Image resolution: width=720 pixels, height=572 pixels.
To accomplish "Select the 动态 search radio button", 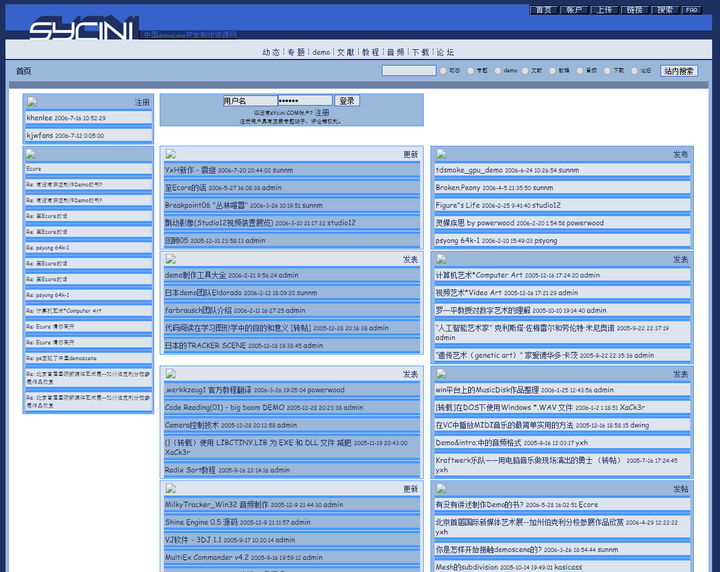I will [444, 71].
